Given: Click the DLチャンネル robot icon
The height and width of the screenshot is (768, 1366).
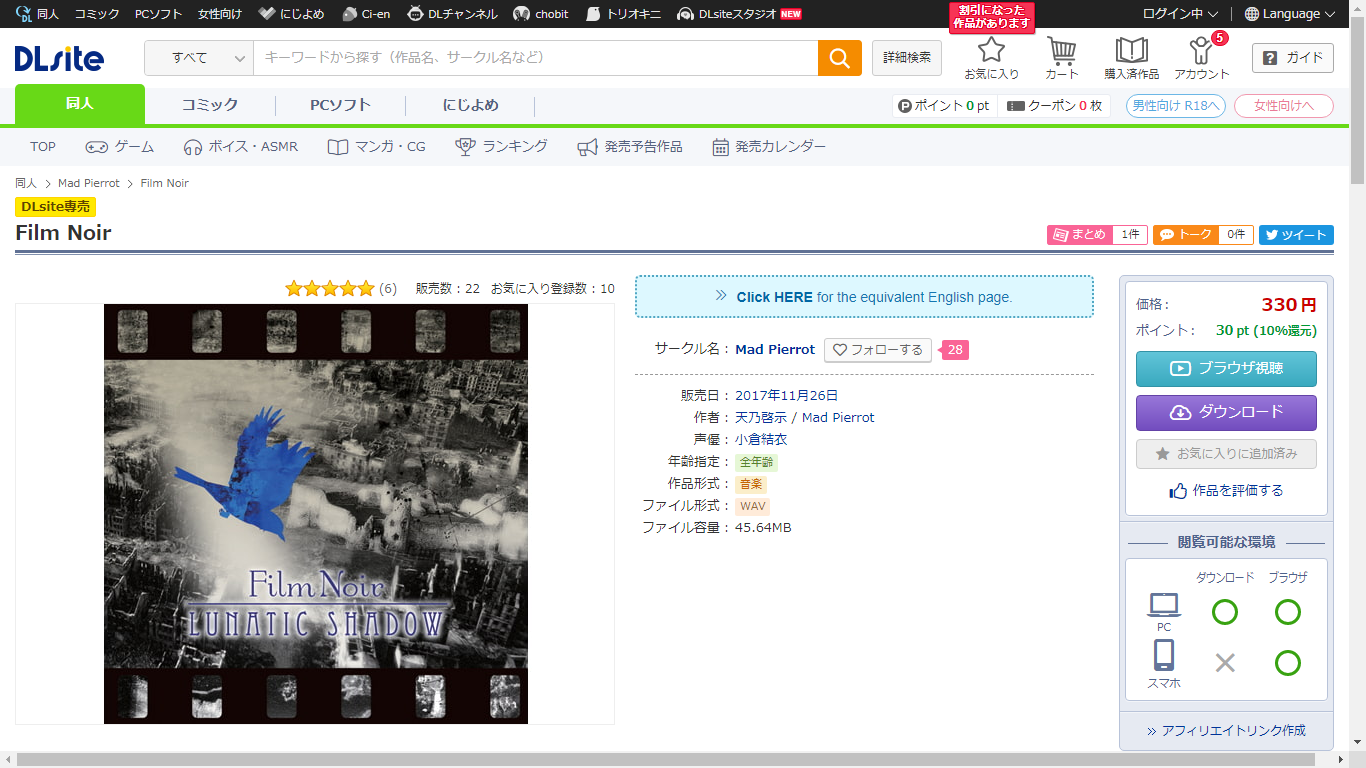Looking at the screenshot, I should [415, 14].
